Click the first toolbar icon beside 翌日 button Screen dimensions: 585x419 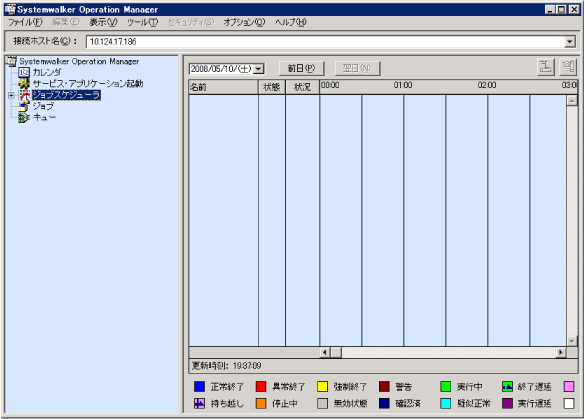[546, 68]
